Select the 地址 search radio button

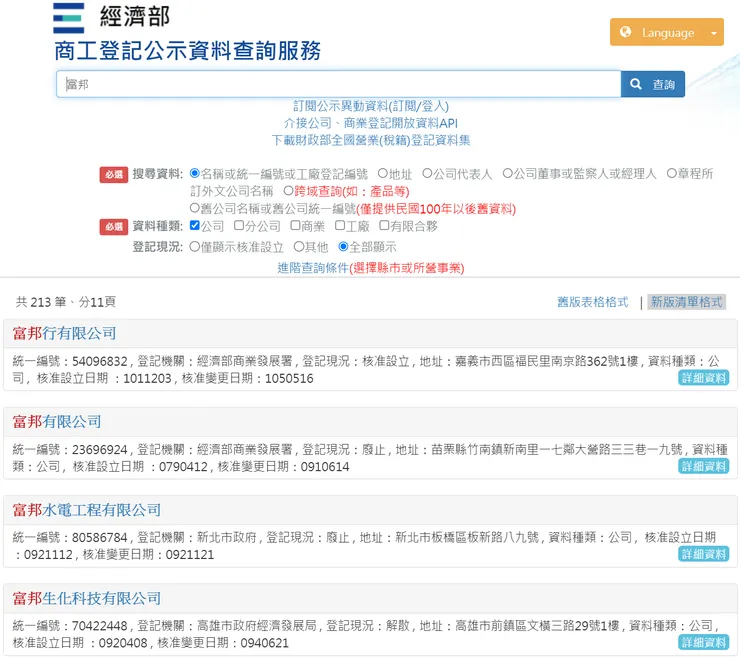tap(383, 173)
